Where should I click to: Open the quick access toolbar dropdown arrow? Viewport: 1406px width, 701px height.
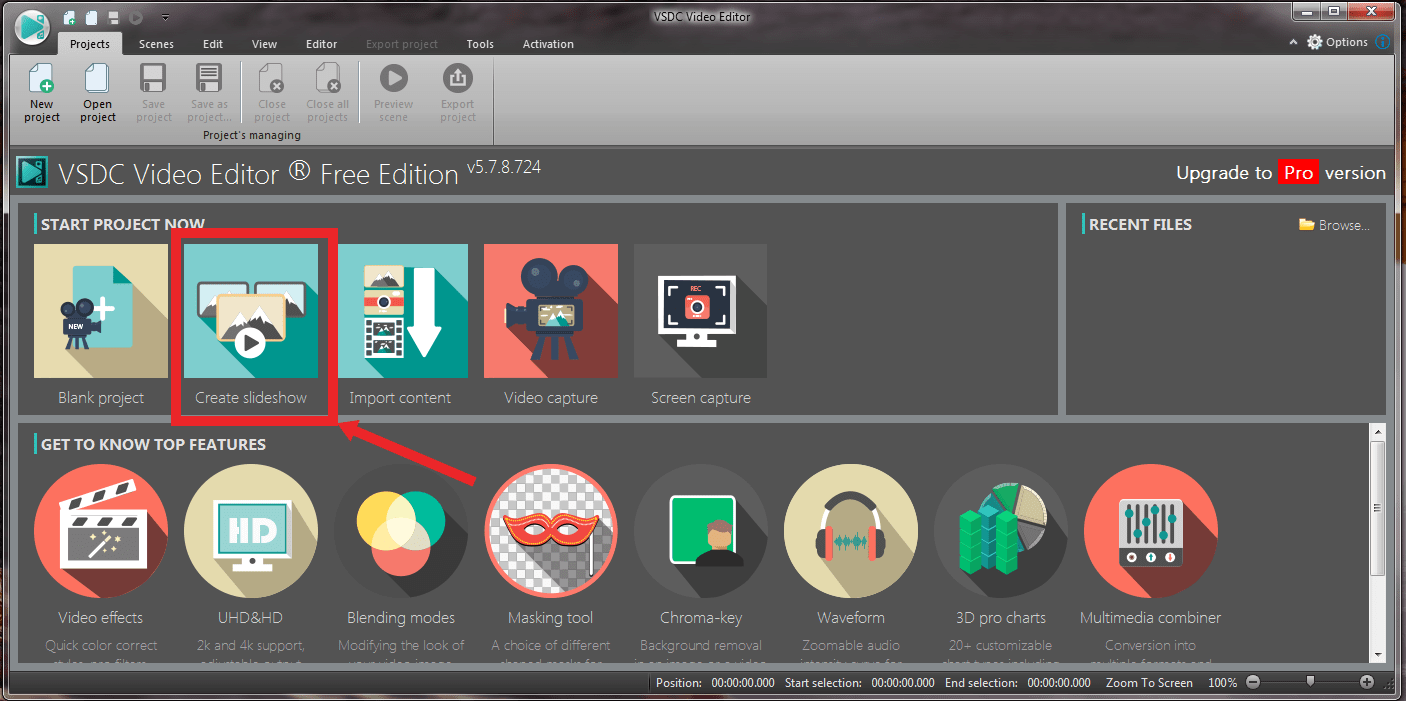click(x=165, y=17)
